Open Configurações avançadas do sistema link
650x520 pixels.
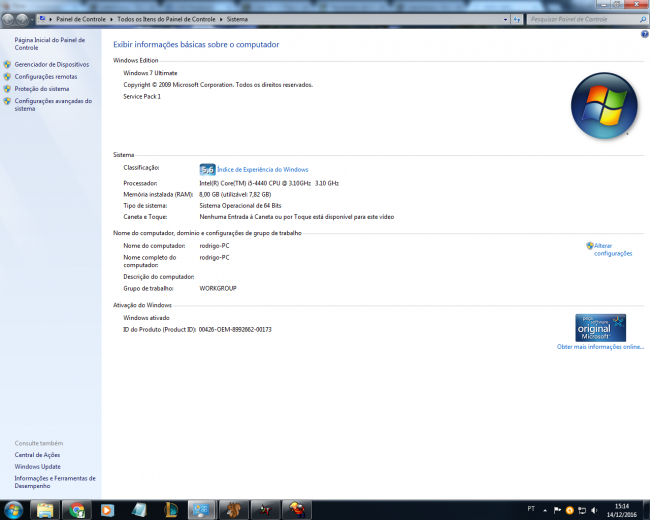pyautogui.click(x=53, y=105)
